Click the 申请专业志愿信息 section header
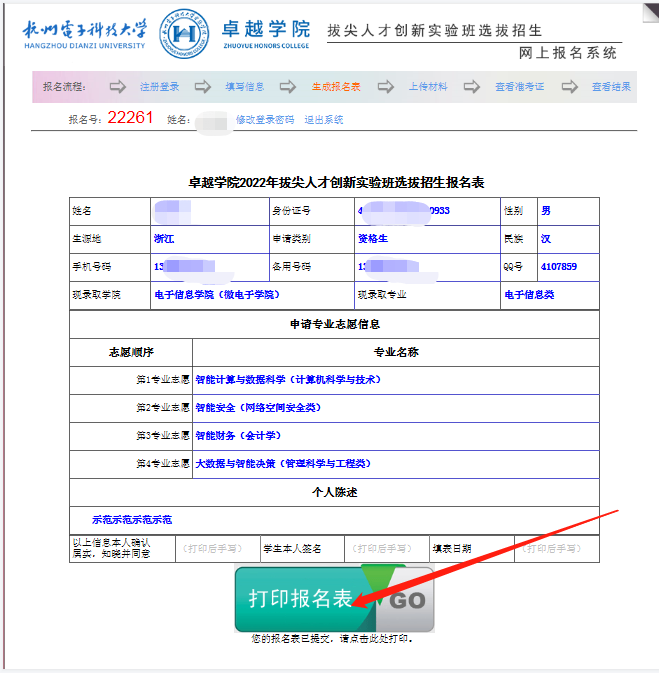Screen dimensions: 659x673 tap(335, 324)
